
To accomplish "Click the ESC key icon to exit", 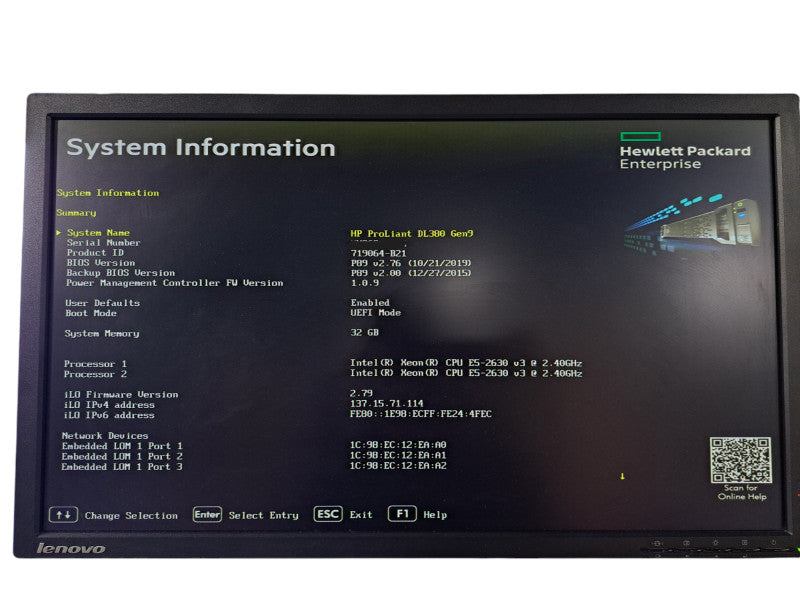I will tap(328, 514).
